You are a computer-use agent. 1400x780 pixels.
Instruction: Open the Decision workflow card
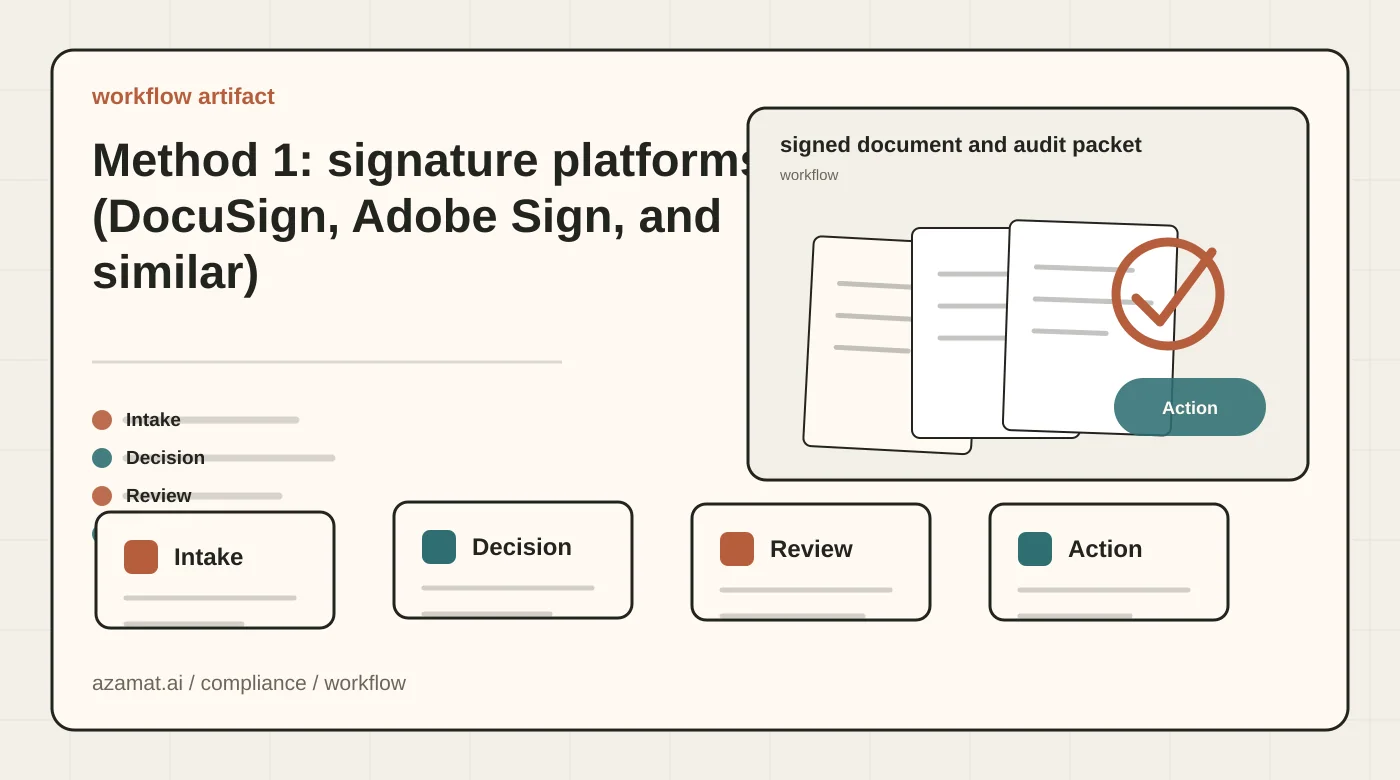[x=513, y=560]
